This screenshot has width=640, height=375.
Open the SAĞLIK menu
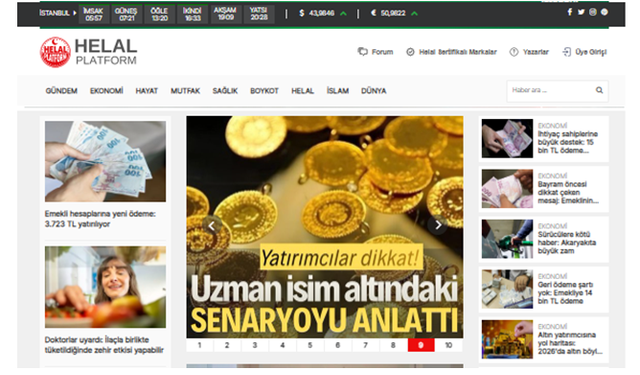[x=225, y=91]
